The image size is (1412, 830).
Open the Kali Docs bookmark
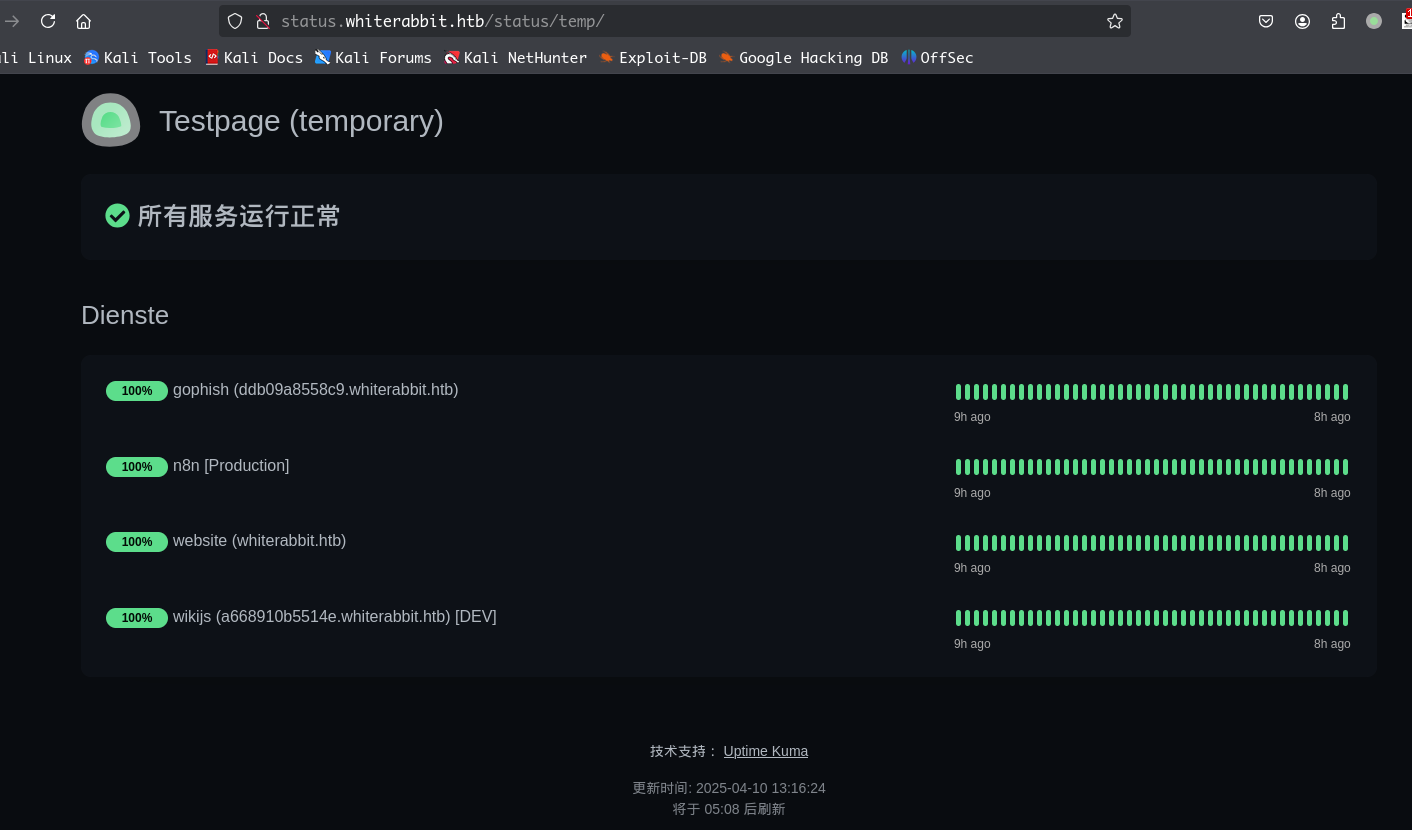(254, 58)
